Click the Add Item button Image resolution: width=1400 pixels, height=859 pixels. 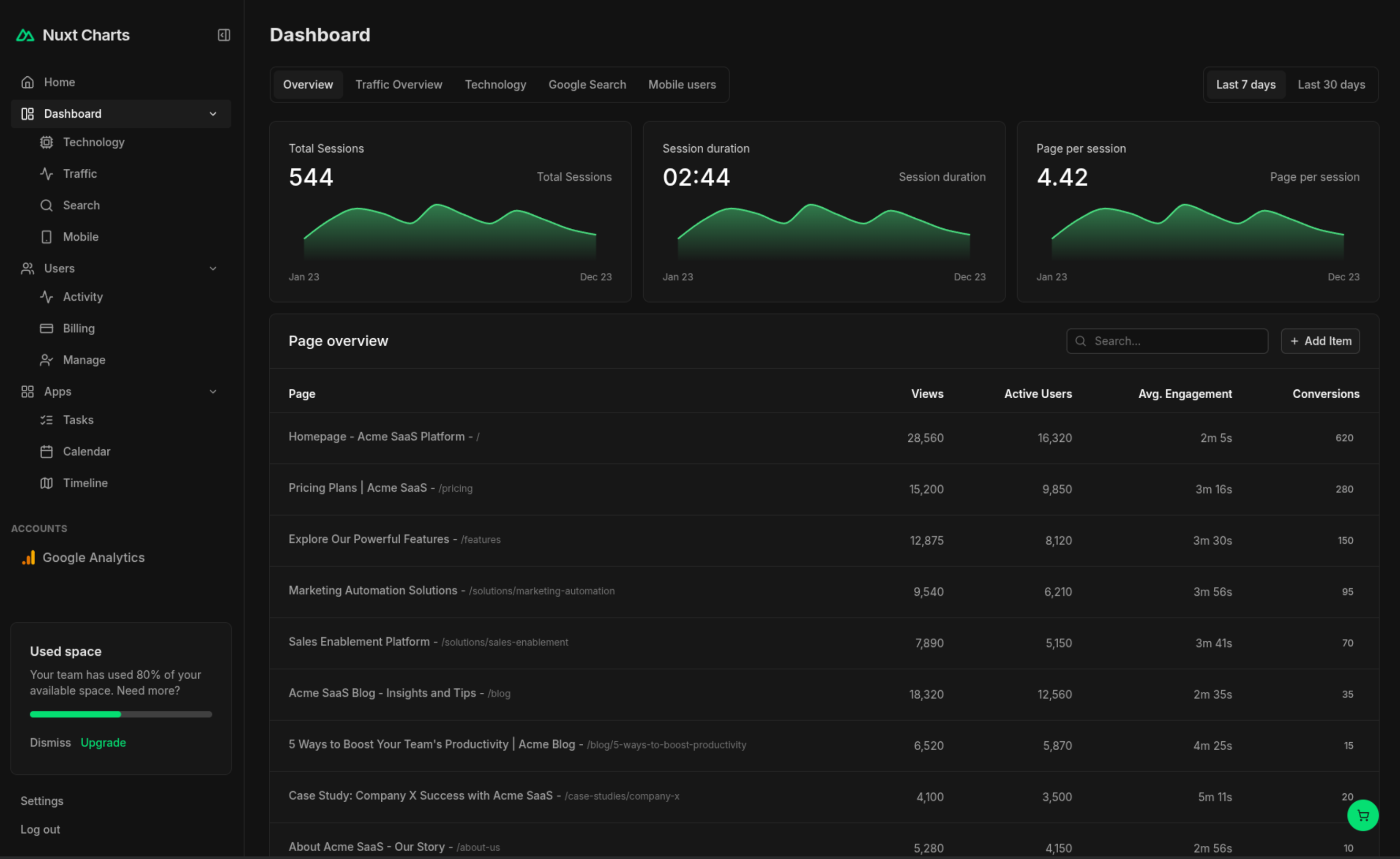point(1320,341)
